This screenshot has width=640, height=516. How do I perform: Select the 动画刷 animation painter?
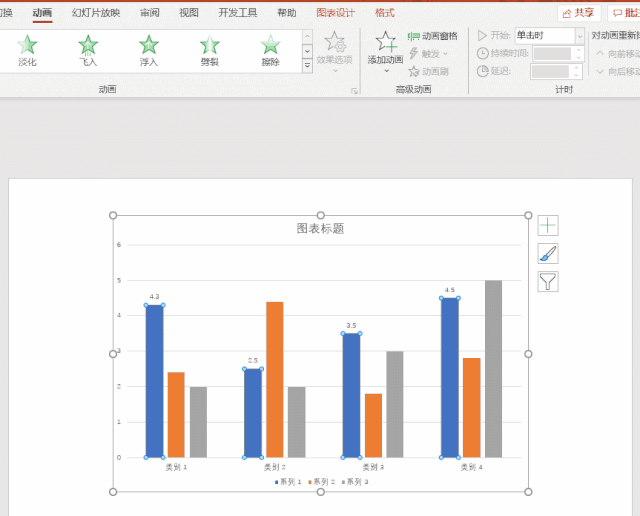(429, 71)
